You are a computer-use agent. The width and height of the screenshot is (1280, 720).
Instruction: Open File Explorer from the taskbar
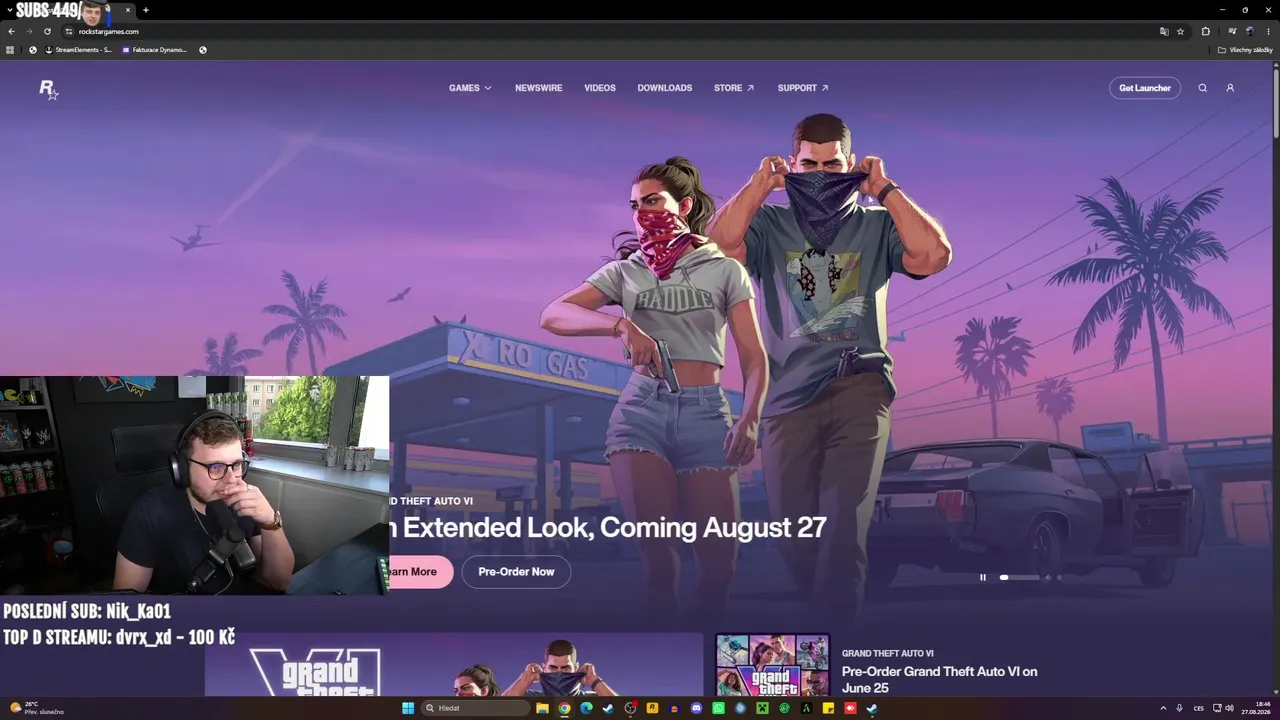click(542, 708)
